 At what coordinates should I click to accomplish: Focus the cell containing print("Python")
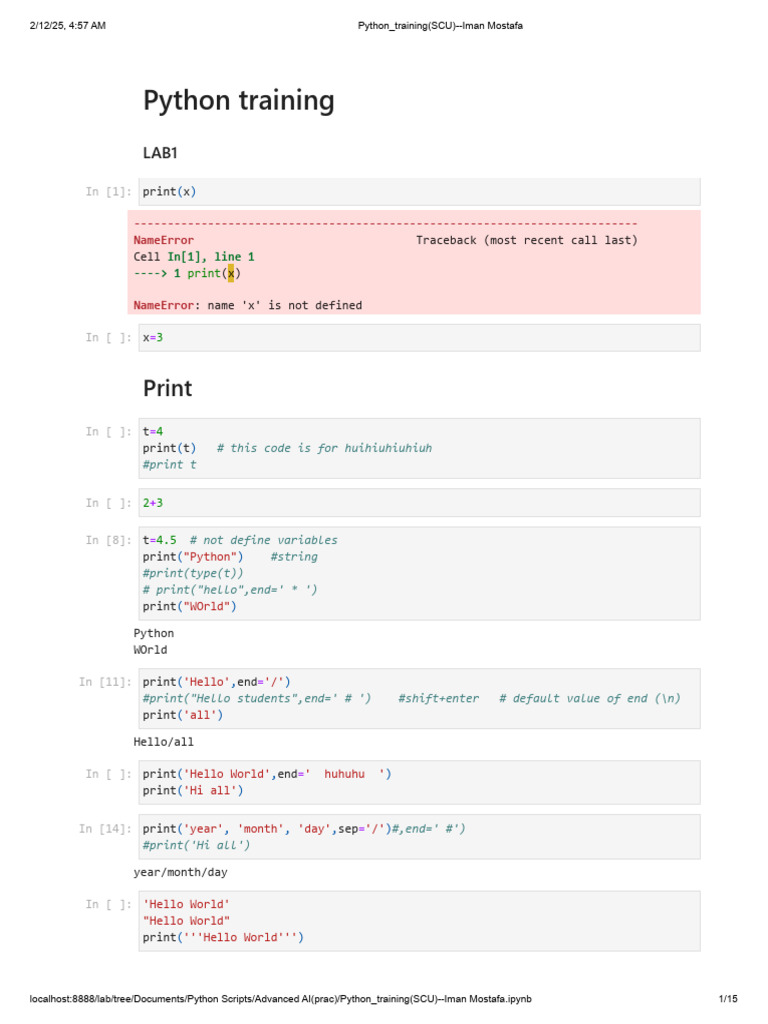point(419,573)
